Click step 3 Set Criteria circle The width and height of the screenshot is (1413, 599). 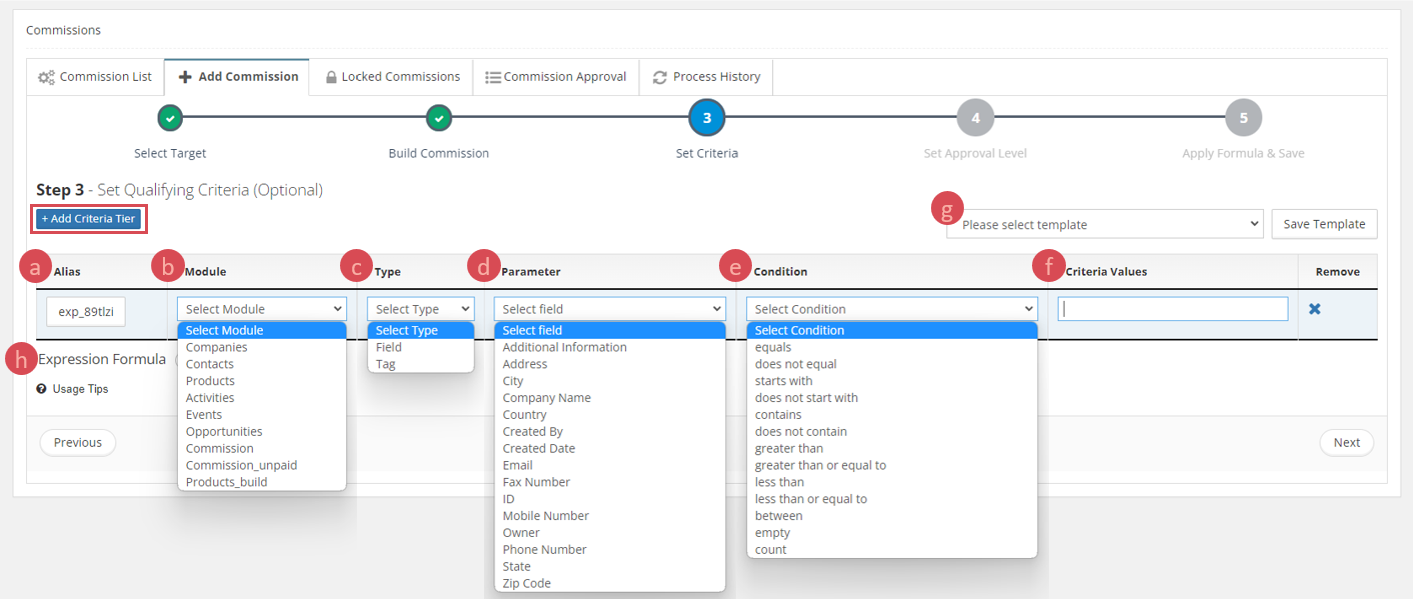(707, 118)
